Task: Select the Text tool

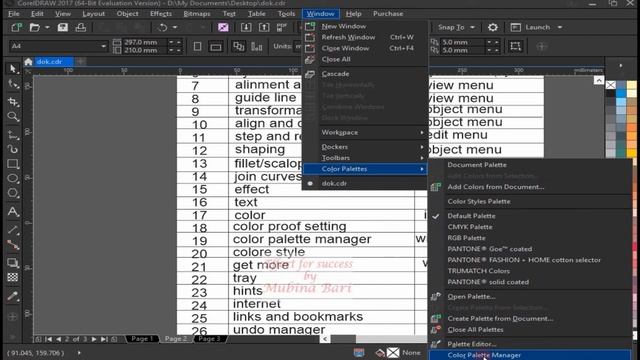Action: pos(13,211)
